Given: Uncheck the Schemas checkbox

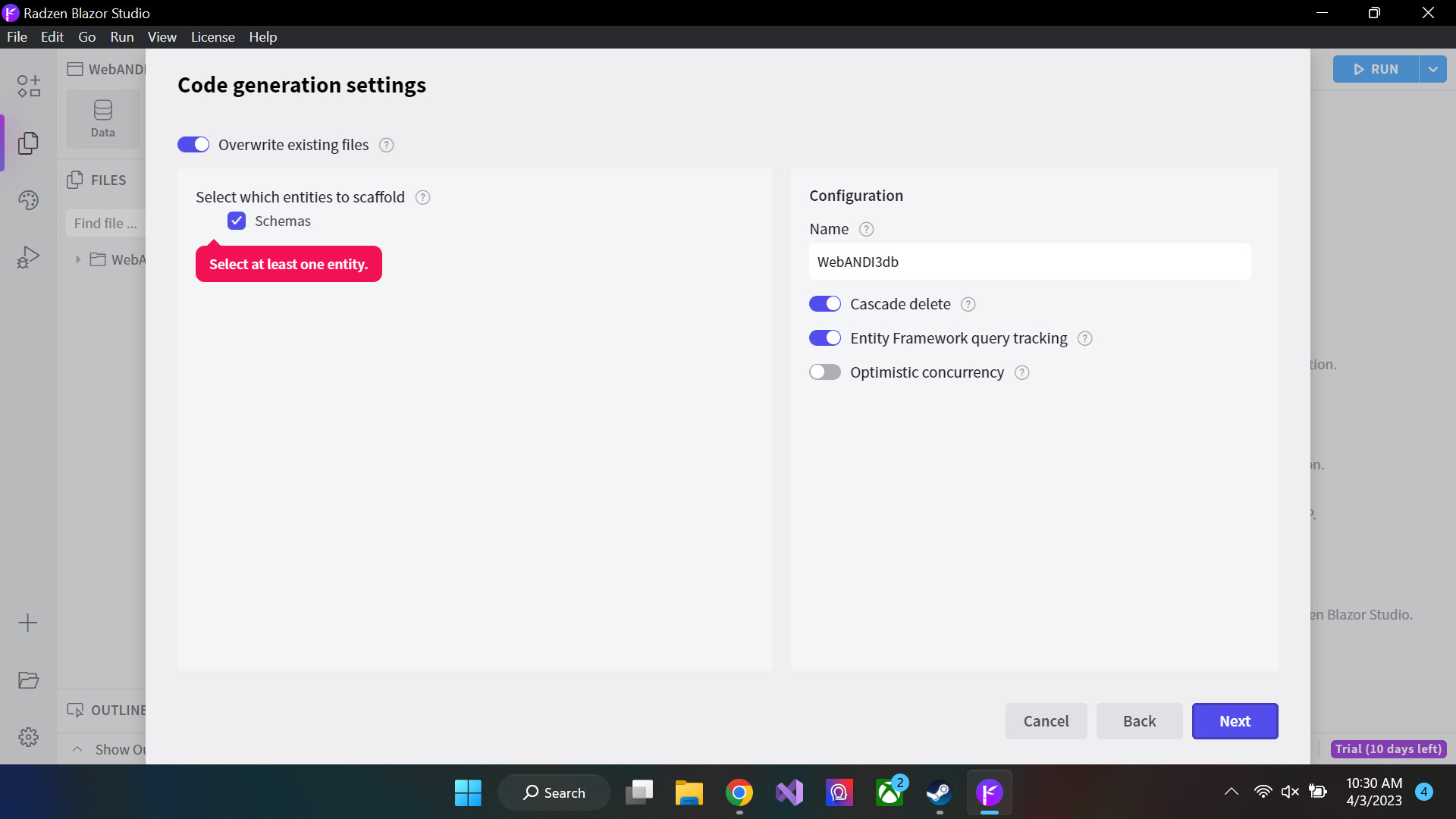Looking at the screenshot, I should [236, 221].
